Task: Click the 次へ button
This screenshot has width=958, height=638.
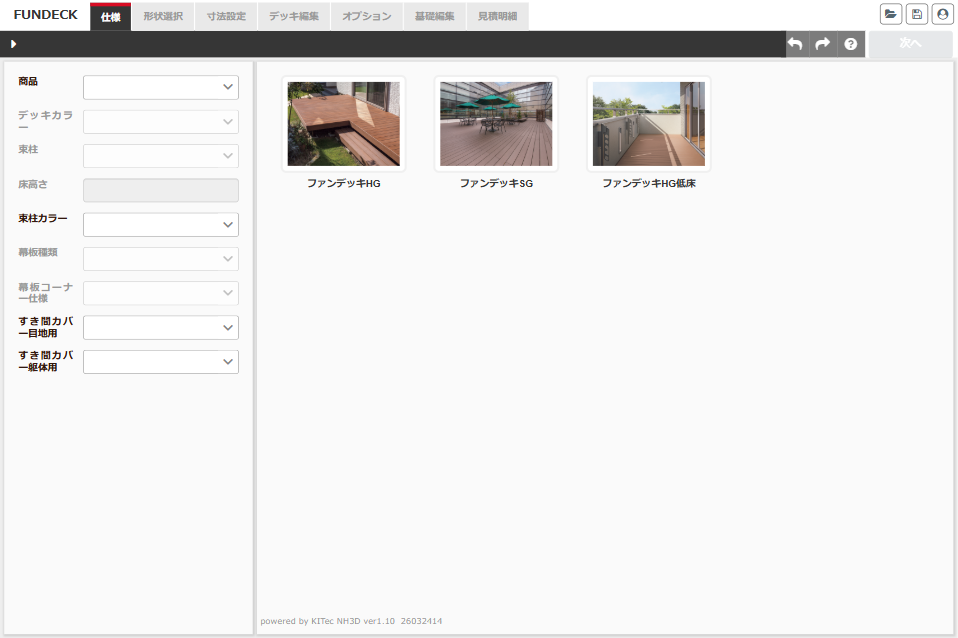Action: (x=910, y=44)
